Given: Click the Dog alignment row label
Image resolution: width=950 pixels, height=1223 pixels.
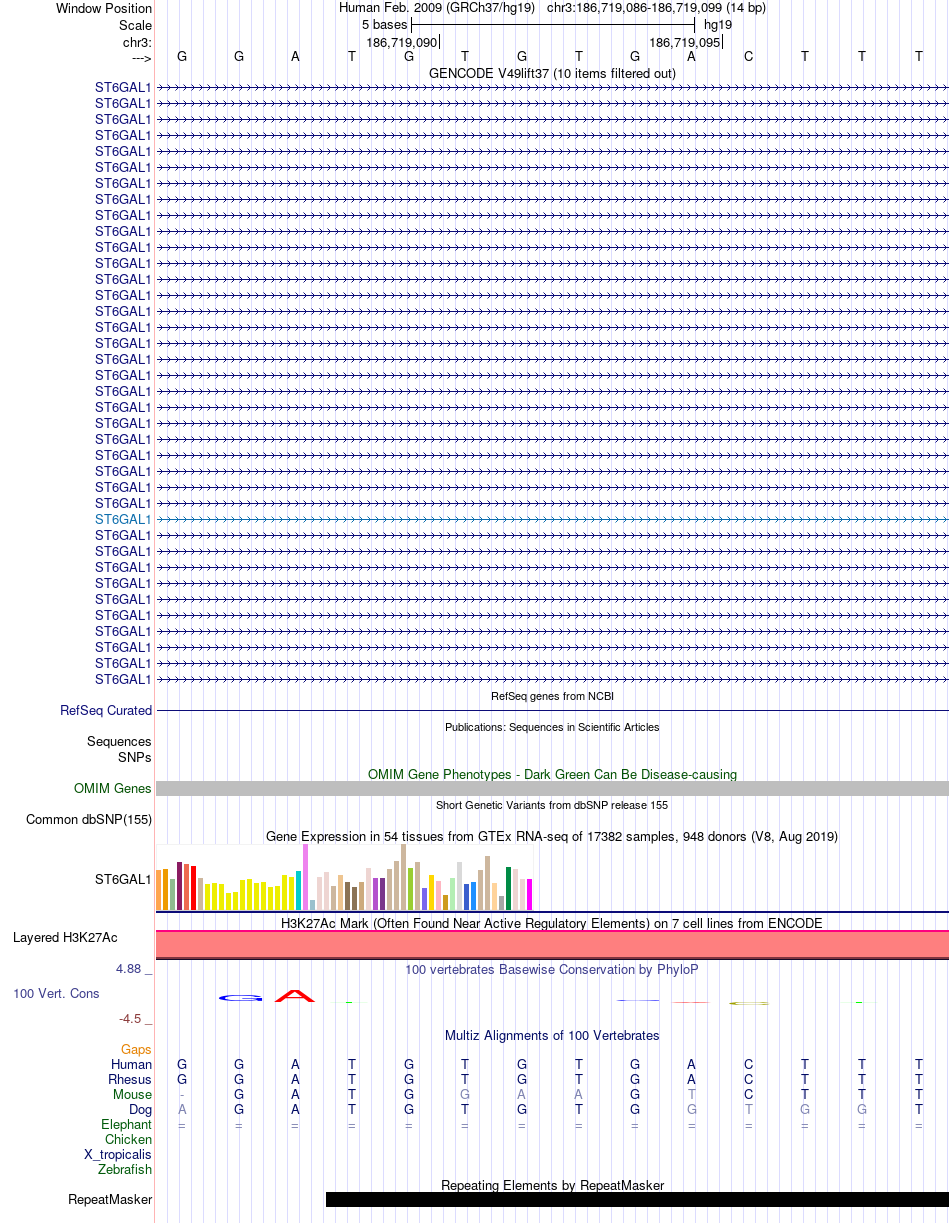Looking at the screenshot, I should click(140, 1110).
